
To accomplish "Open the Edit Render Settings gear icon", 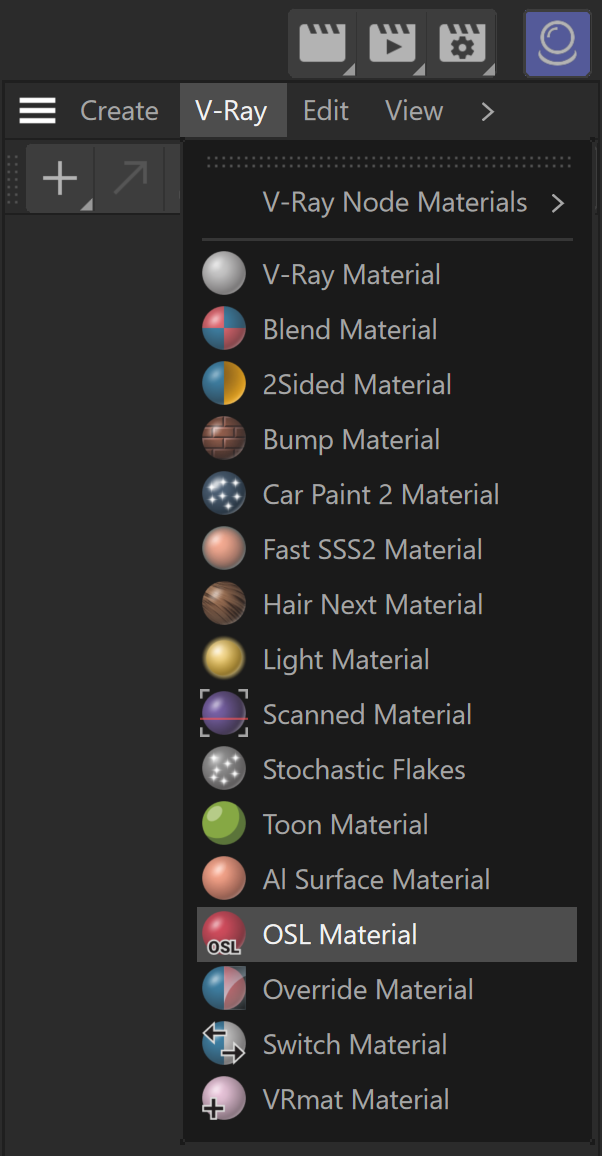I will point(461,43).
